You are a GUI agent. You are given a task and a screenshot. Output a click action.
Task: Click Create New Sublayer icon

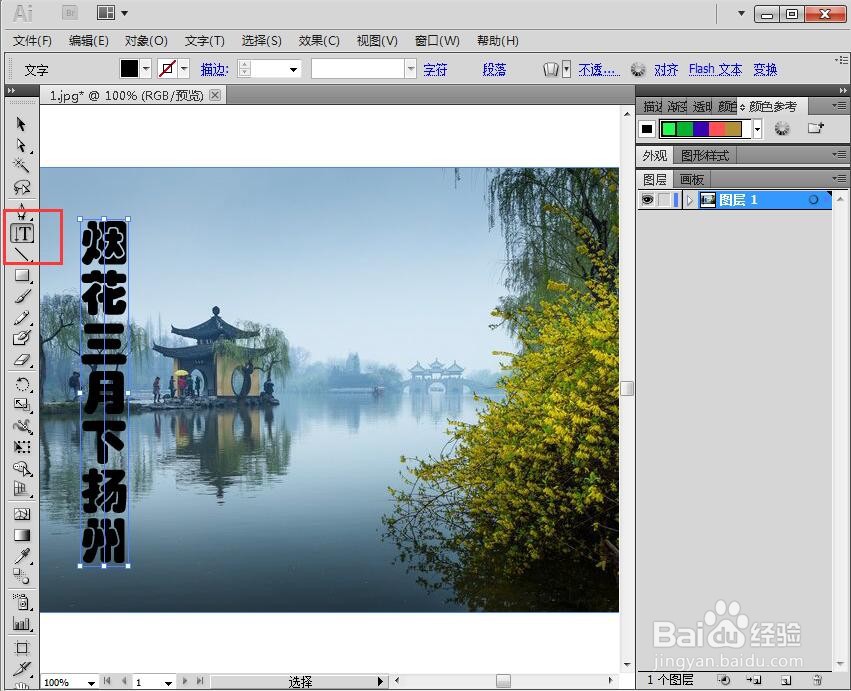[754, 680]
